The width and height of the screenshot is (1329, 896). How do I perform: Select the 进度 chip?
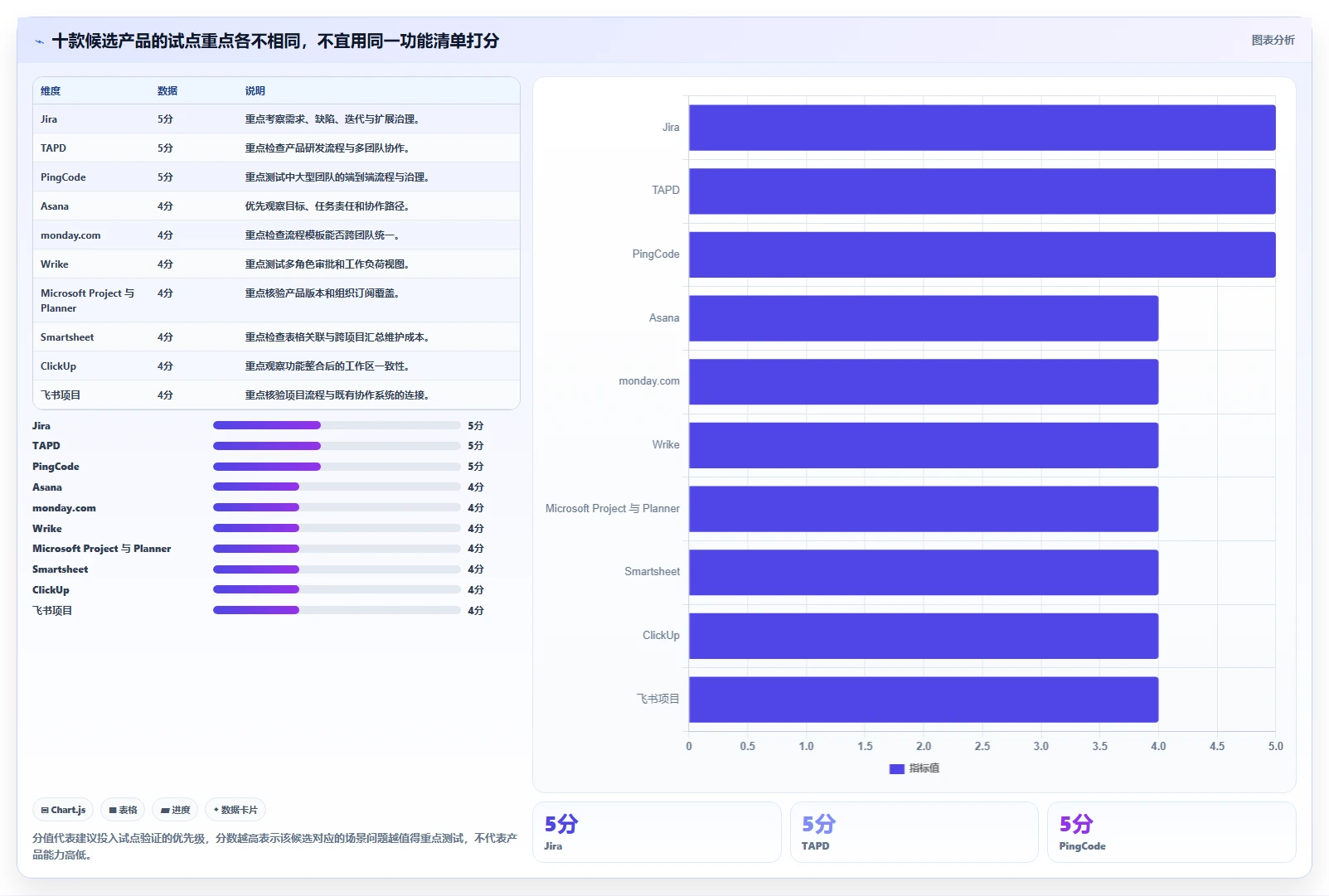click(175, 810)
